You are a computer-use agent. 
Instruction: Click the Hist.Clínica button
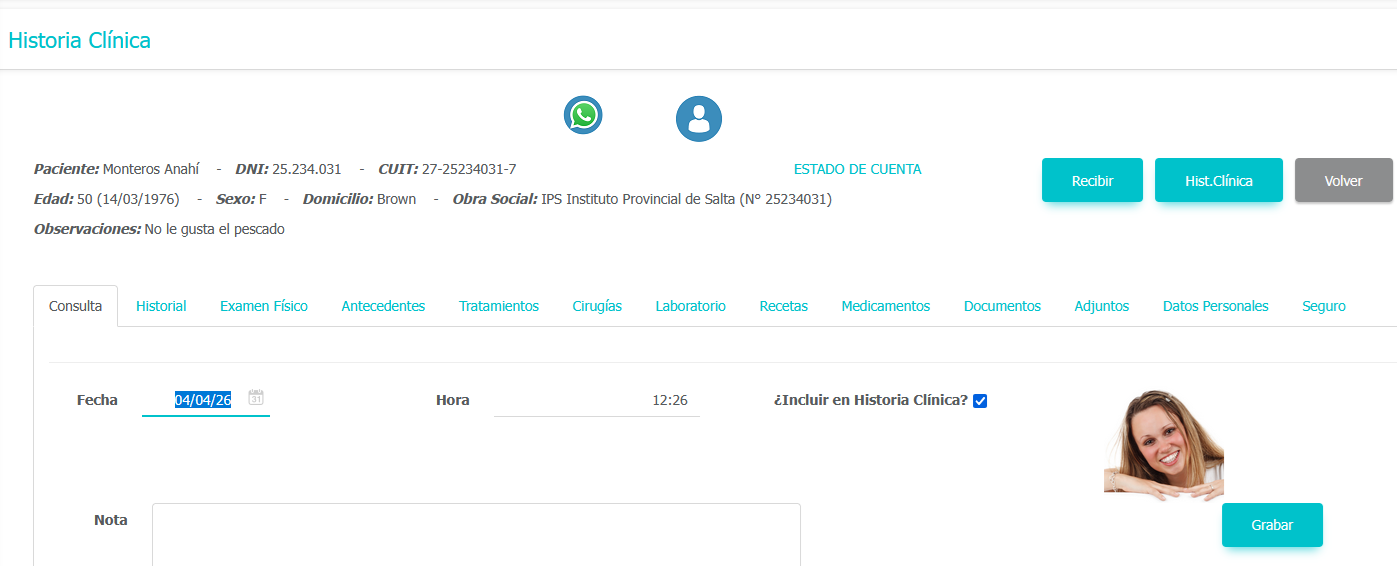[1218, 181]
